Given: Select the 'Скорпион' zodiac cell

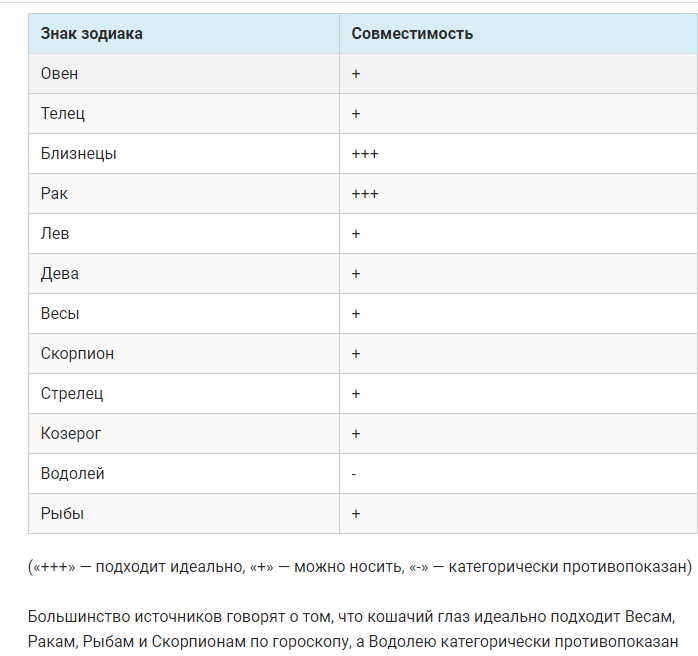Looking at the screenshot, I should [78, 354].
